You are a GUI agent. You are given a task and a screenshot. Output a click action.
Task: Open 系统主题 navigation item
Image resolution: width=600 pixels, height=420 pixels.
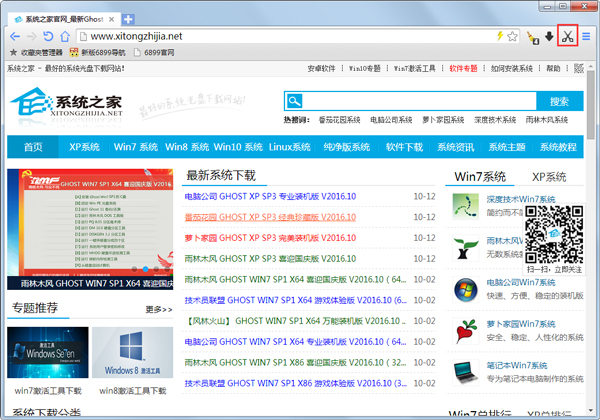click(507, 147)
